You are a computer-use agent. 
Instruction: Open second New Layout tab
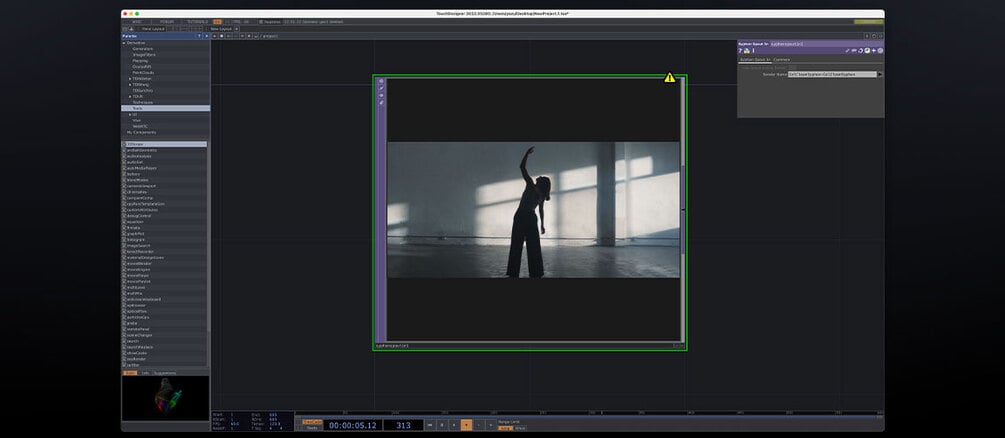pyautogui.click(x=221, y=29)
